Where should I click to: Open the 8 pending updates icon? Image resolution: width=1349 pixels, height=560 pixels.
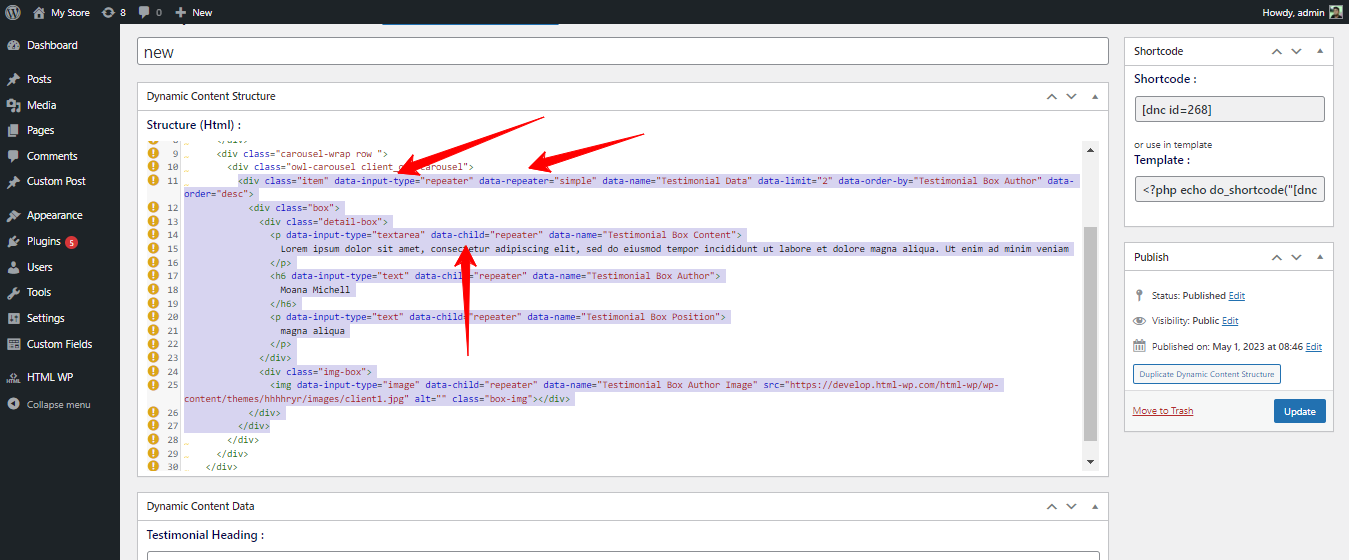(x=114, y=12)
